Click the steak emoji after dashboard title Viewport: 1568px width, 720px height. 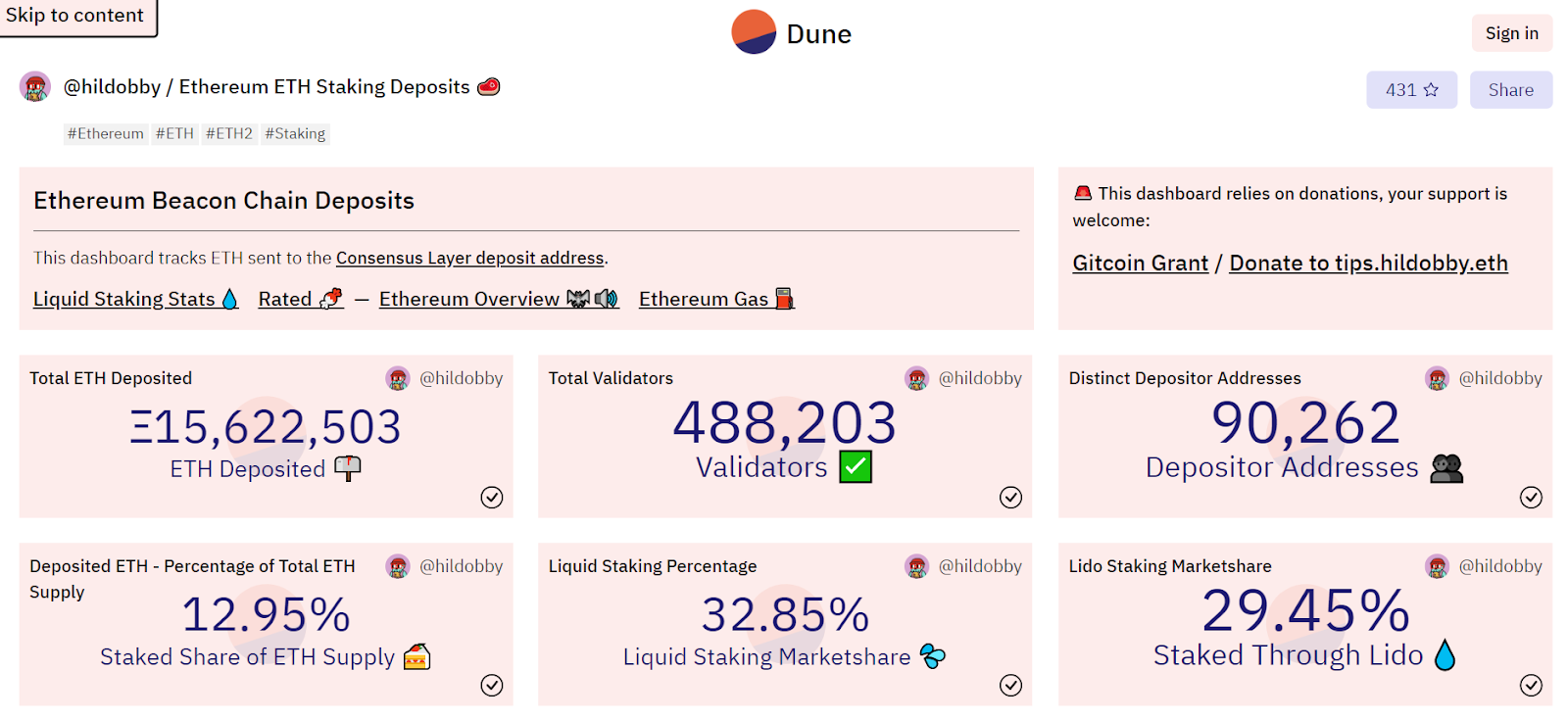pos(489,87)
